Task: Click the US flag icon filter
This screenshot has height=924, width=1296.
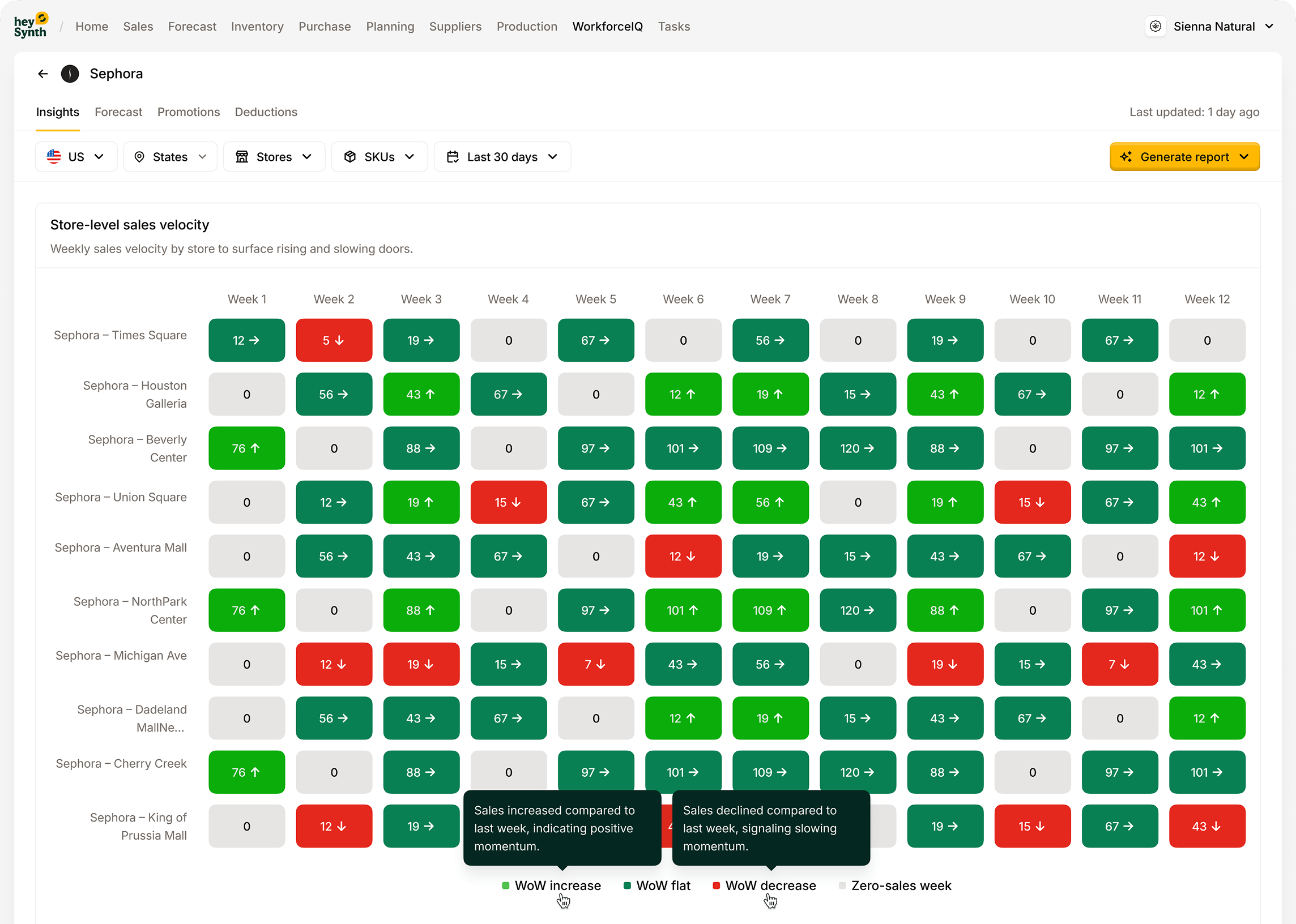Action: pos(53,156)
